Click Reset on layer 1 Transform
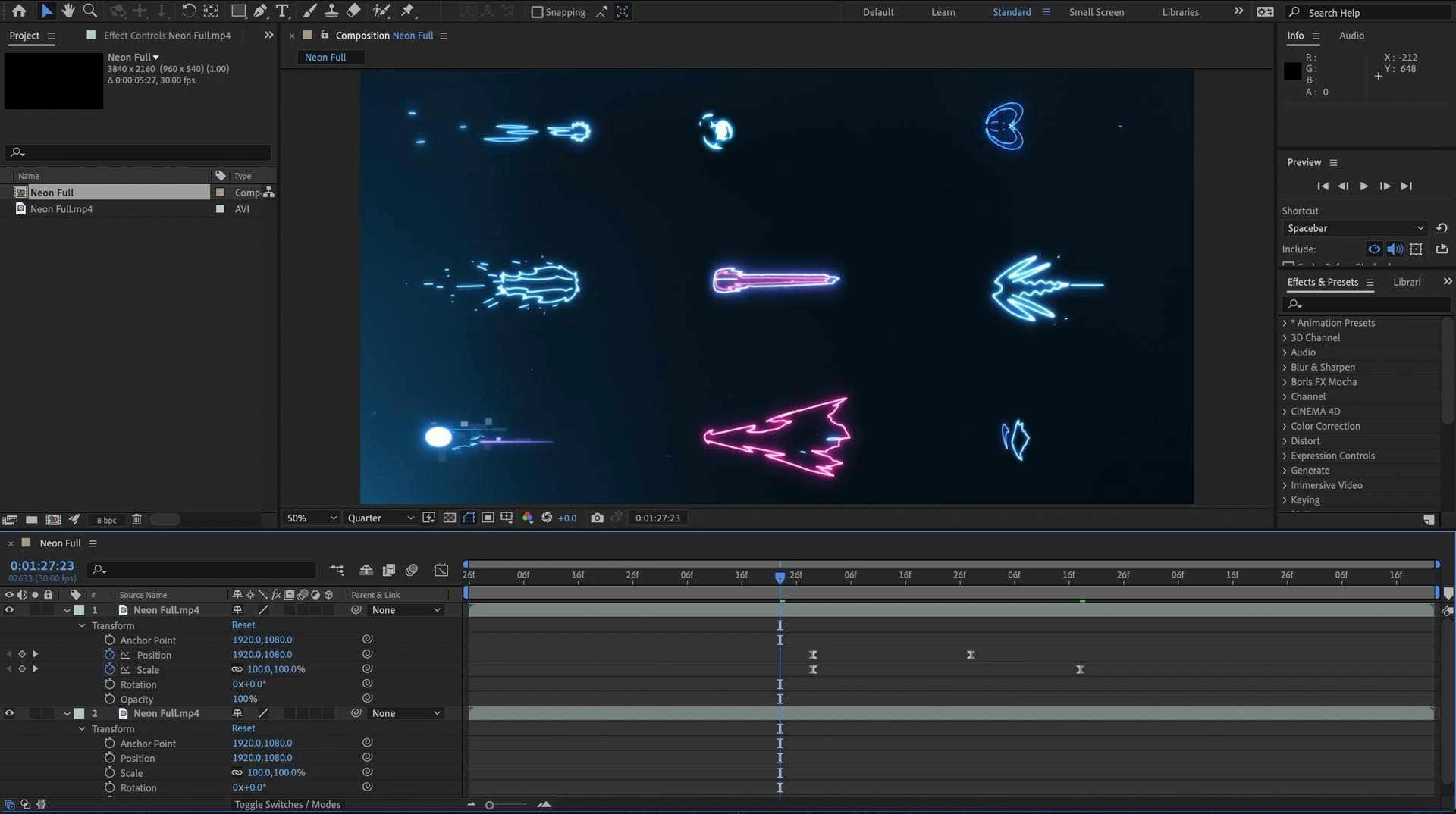Screen dimensions: 1456x814 [x=243, y=625]
